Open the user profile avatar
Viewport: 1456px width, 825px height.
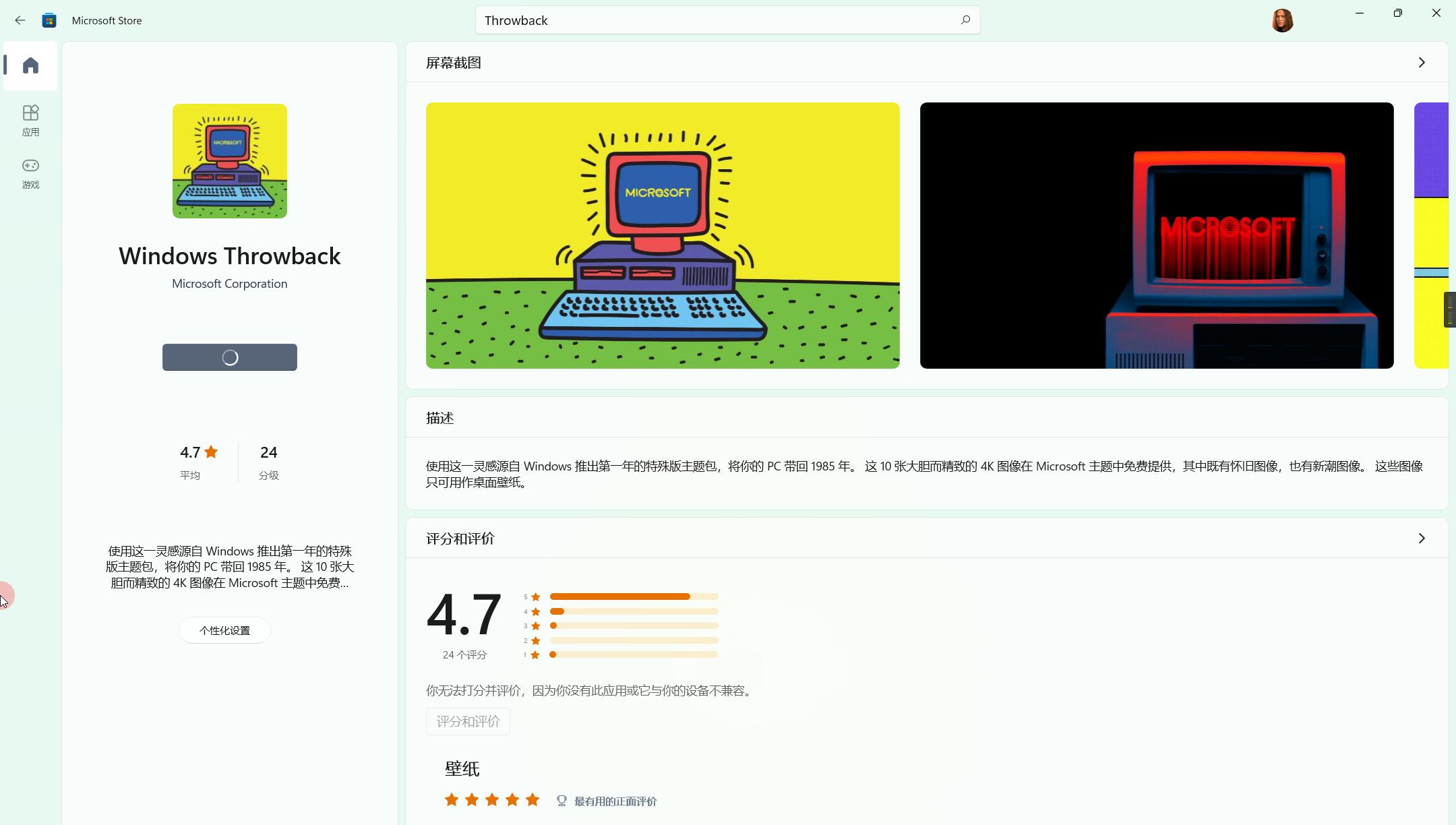tap(1281, 20)
